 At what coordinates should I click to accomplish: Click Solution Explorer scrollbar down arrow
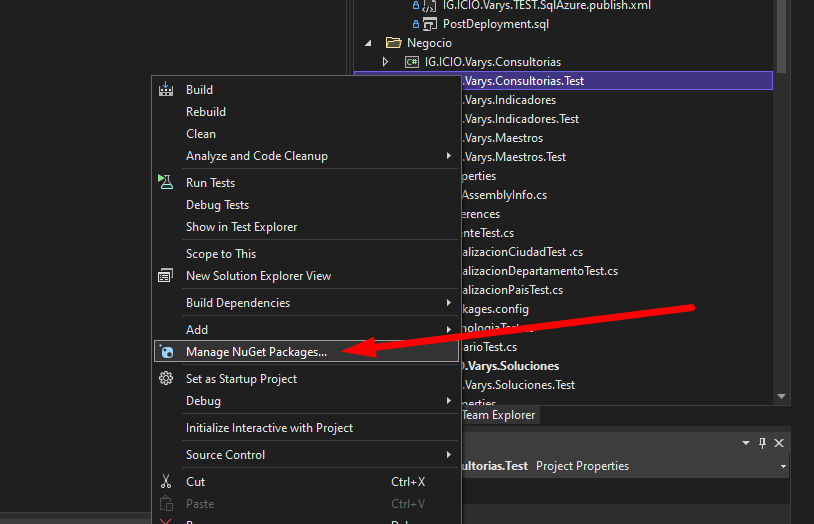click(x=781, y=397)
